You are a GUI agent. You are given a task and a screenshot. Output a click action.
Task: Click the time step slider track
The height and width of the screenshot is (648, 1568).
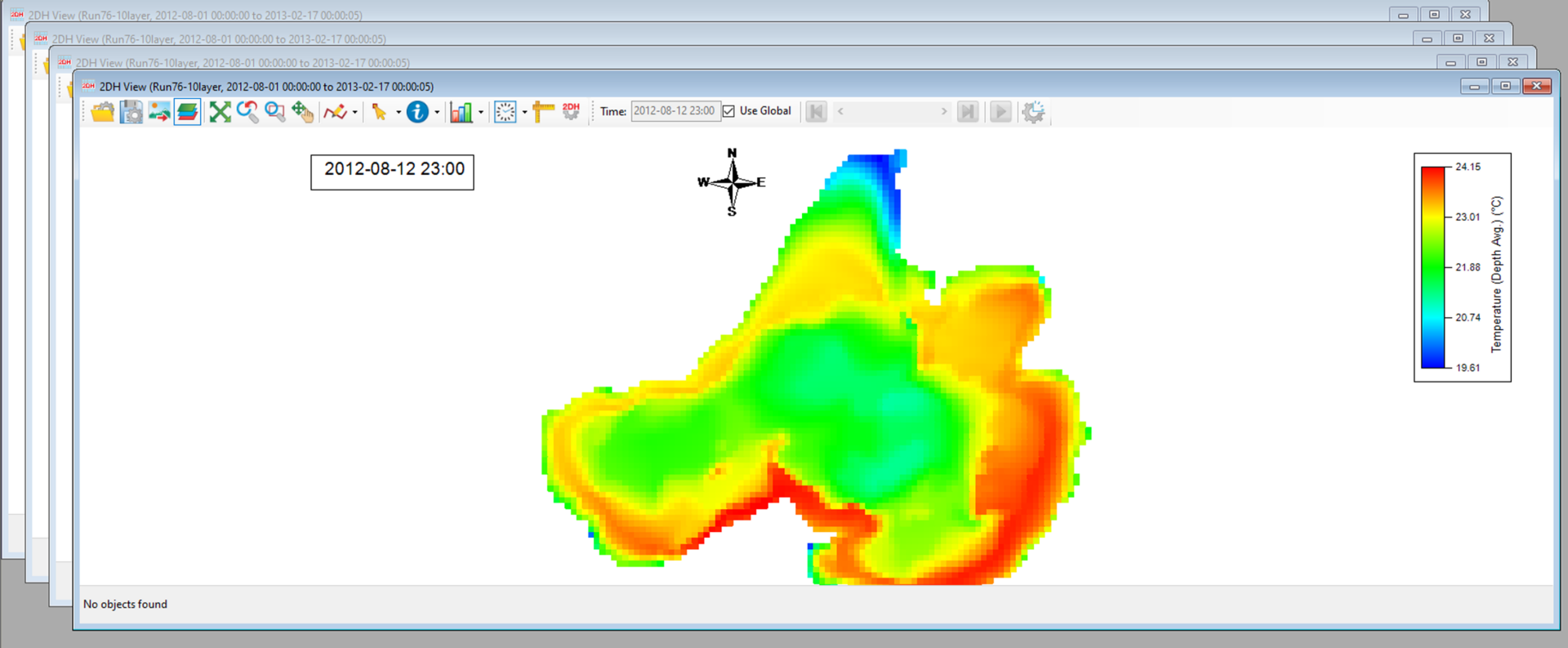[892, 112]
